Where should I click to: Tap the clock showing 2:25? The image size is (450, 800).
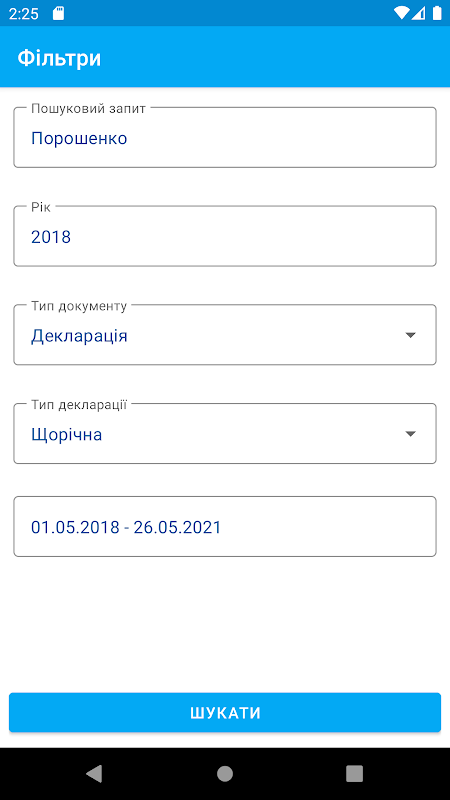[23, 14]
